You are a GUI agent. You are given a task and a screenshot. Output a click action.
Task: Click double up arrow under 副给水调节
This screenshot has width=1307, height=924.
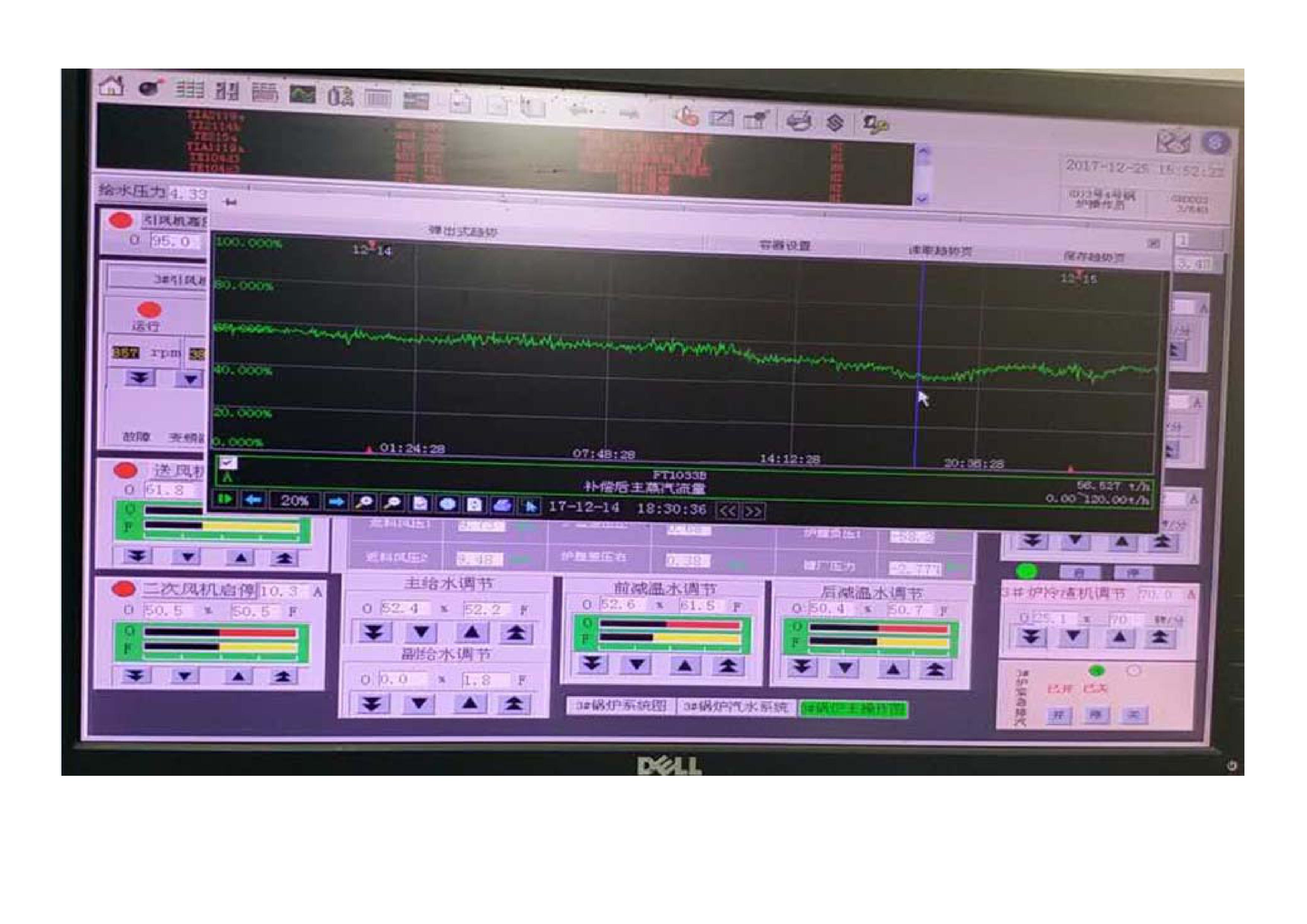[514, 704]
